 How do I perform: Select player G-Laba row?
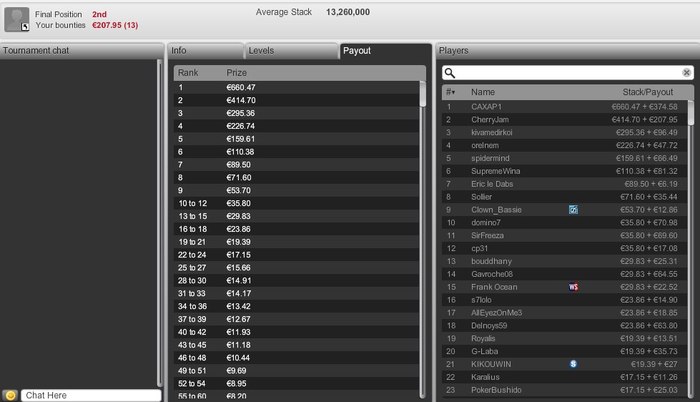[x=565, y=352]
